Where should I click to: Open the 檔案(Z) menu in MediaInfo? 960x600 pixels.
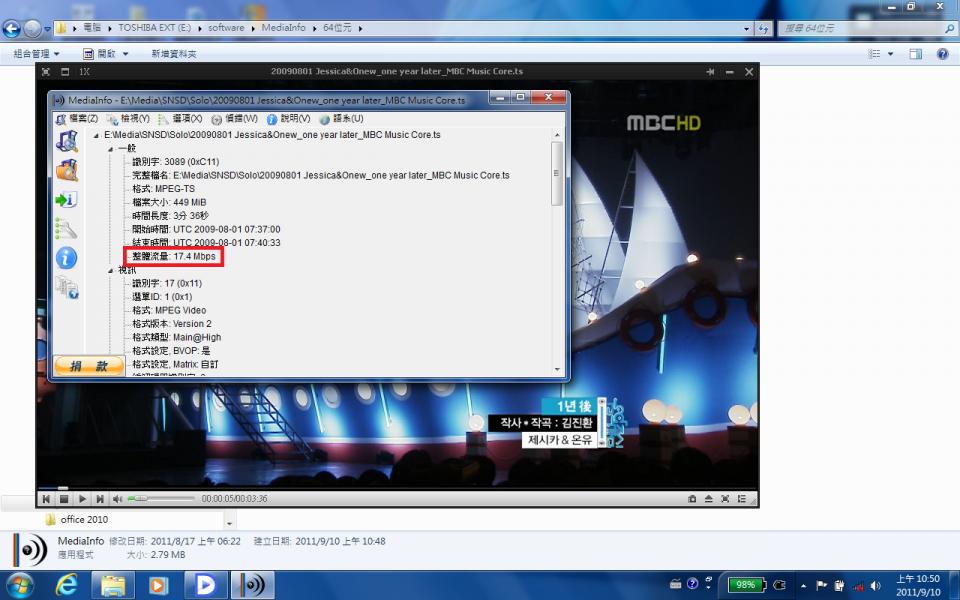click(x=77, y=118)
